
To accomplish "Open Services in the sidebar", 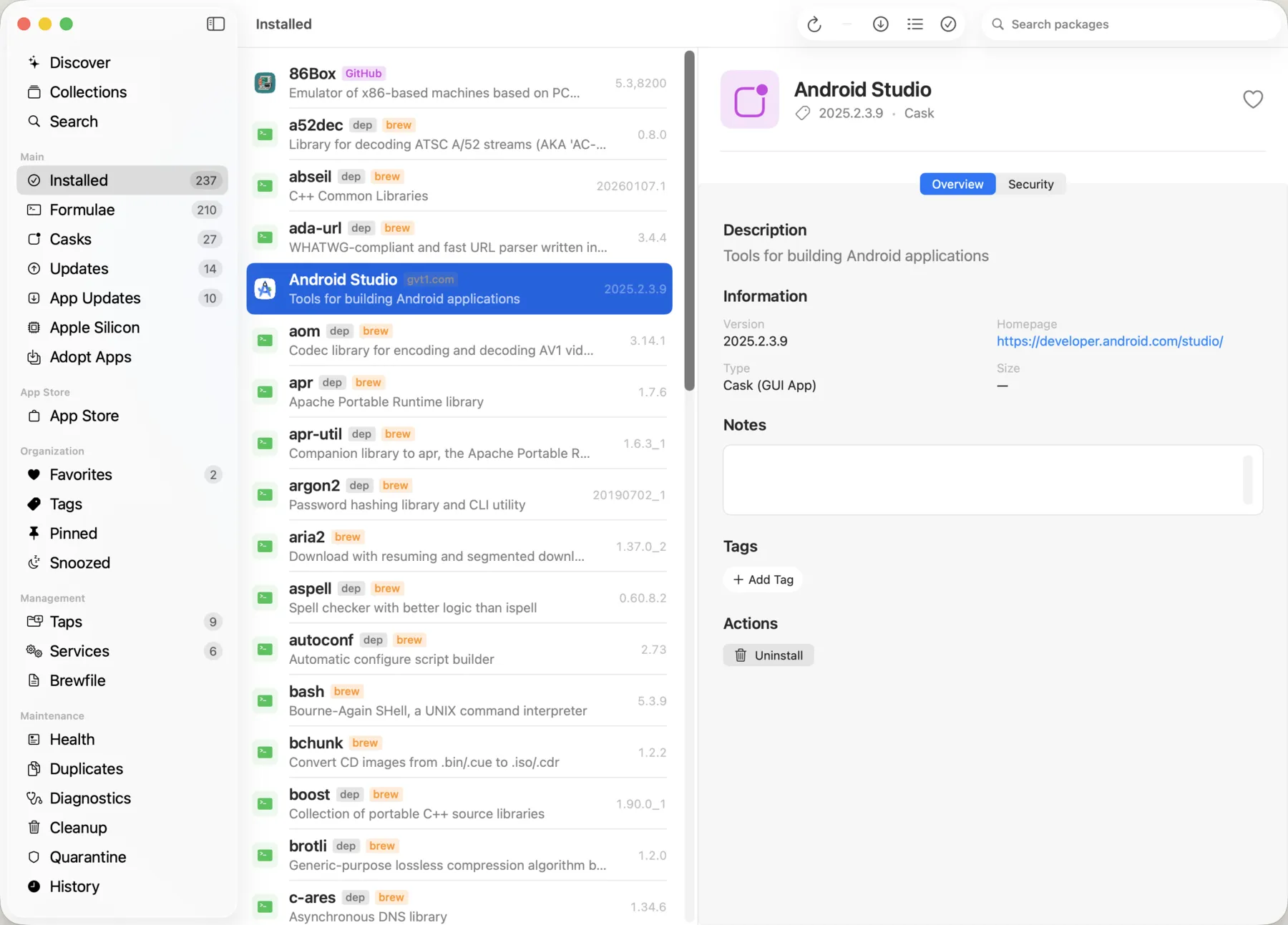I will (x=122, y=651).
